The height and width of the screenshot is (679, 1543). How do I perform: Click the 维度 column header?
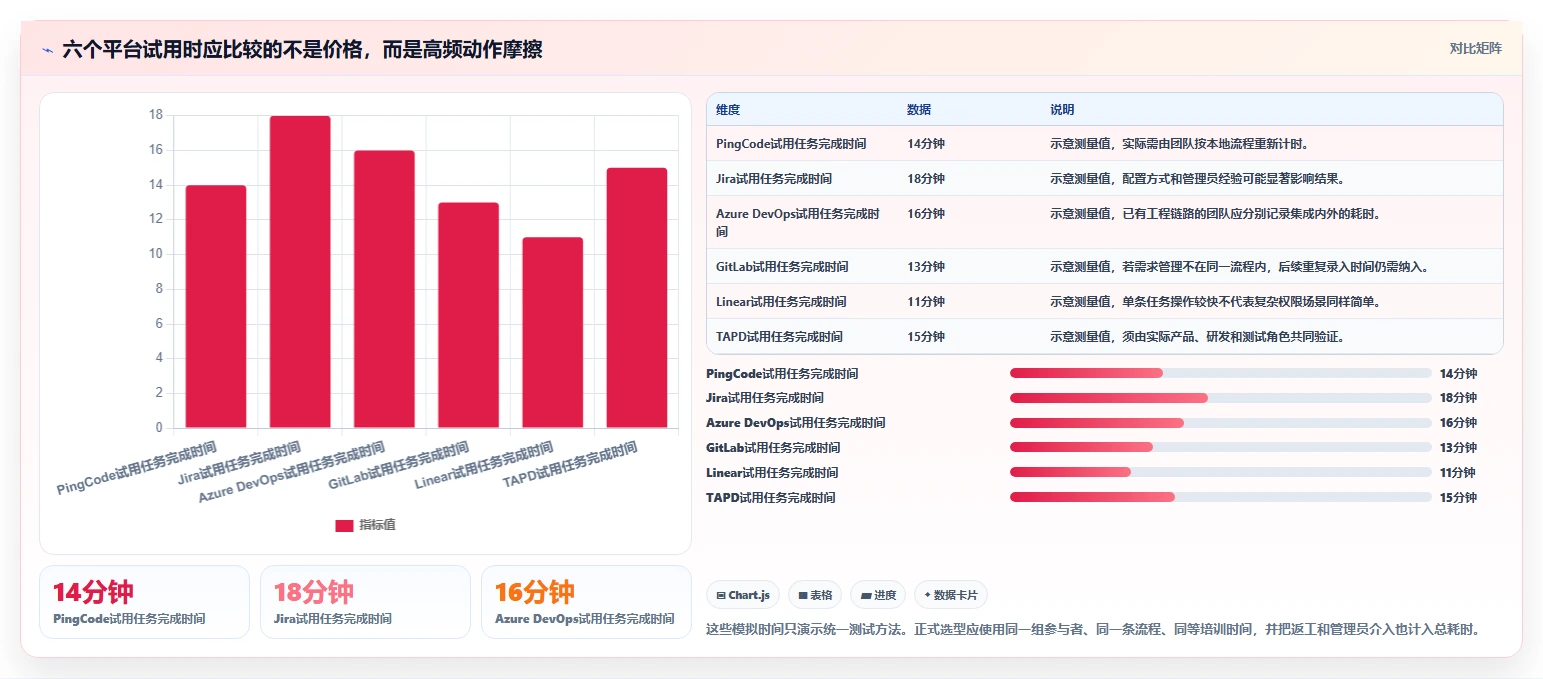[728, 110]
